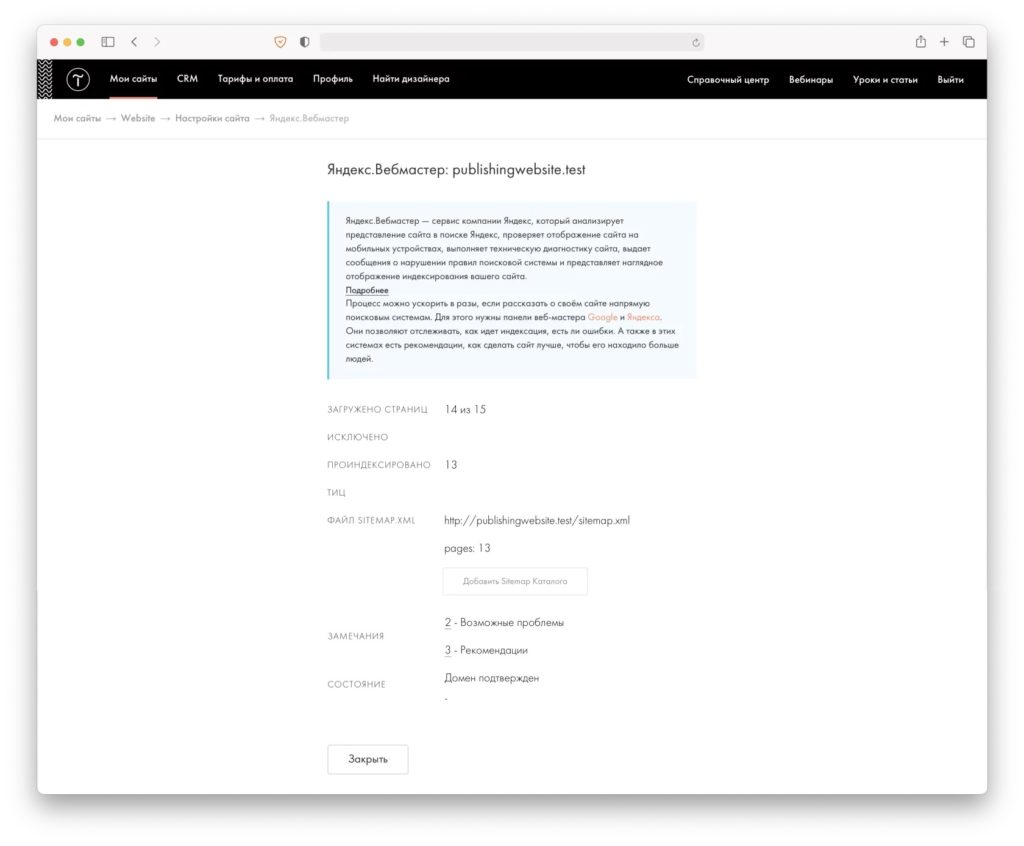Go to Настройки сайта breadcrumb
Screen dimensions: 1024x846
pyautogui.click(x=212, y=118)
